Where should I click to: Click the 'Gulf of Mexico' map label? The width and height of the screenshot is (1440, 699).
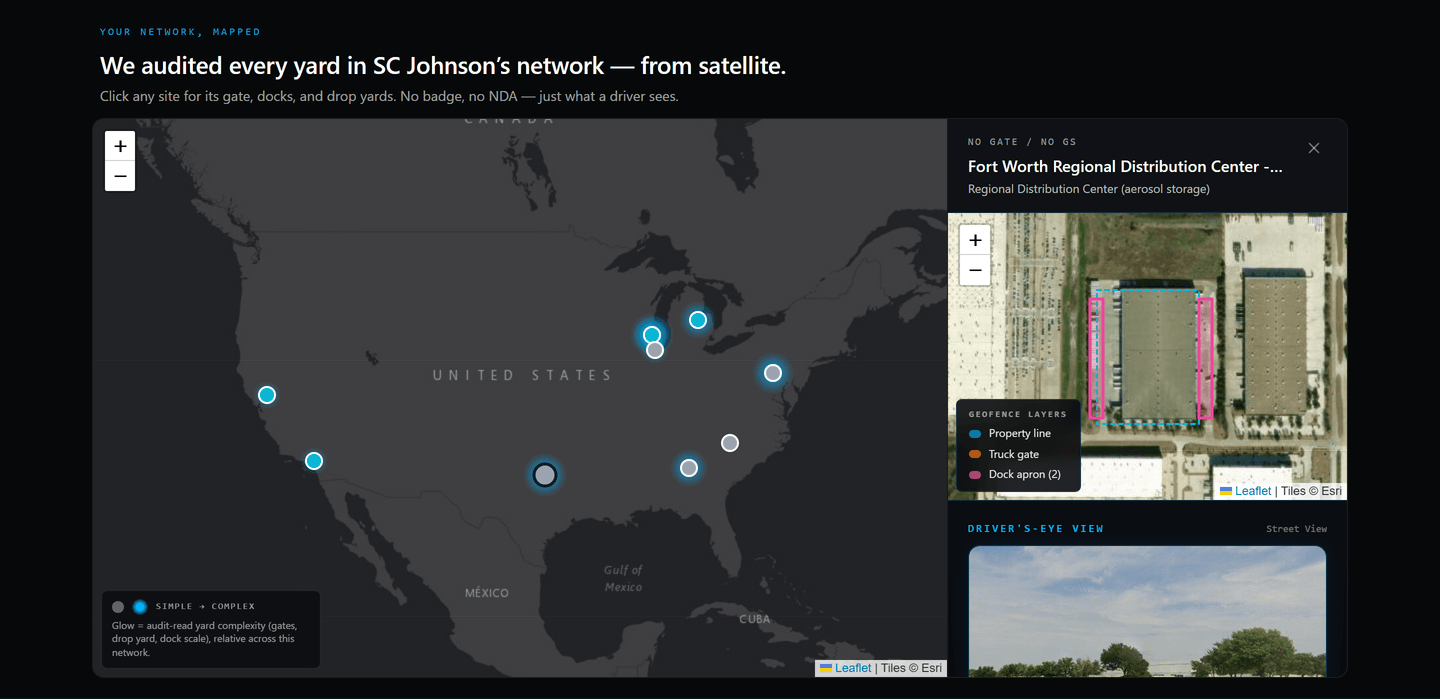[x=623, y=578]
